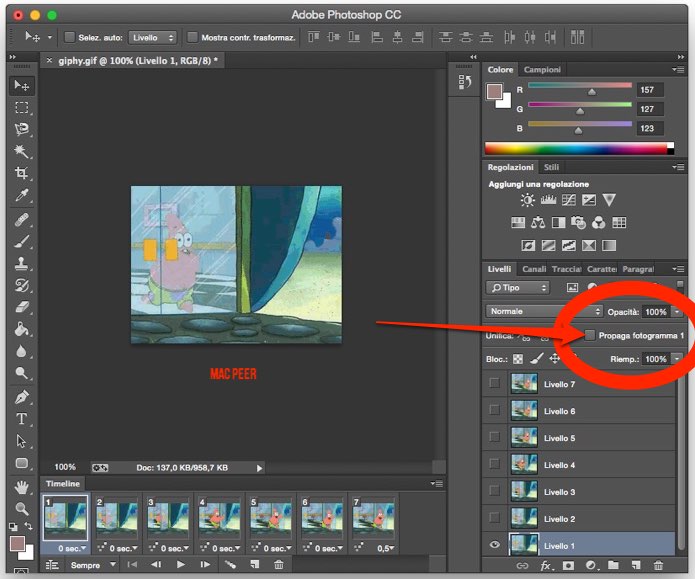
Task: Open the Normale blending mode dropdown
Action: pyautogui.click(x=544, y=312)
